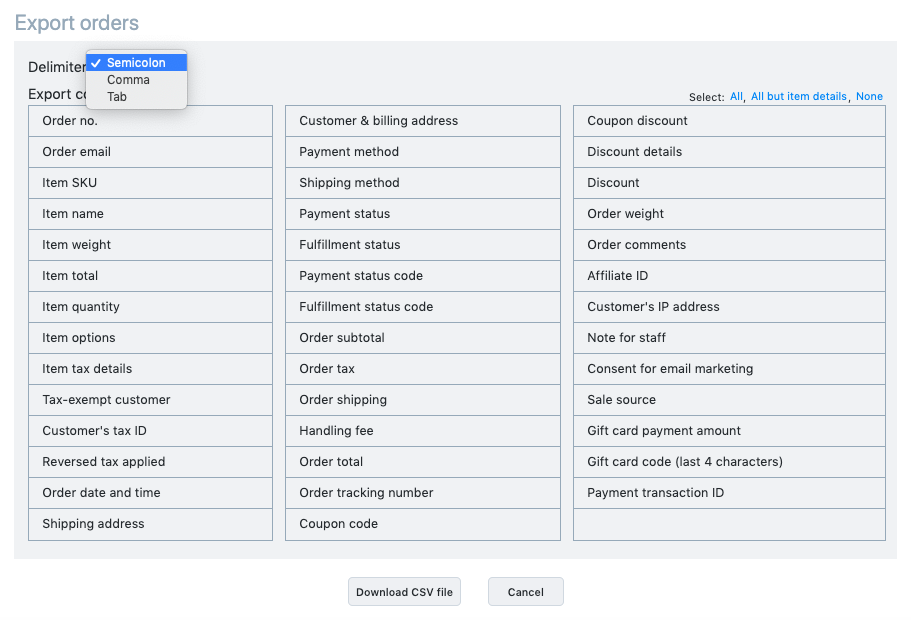This screenshot has width=911, height=620.
Task: Toggle the Order no. column
Action: tap(150, 121)
